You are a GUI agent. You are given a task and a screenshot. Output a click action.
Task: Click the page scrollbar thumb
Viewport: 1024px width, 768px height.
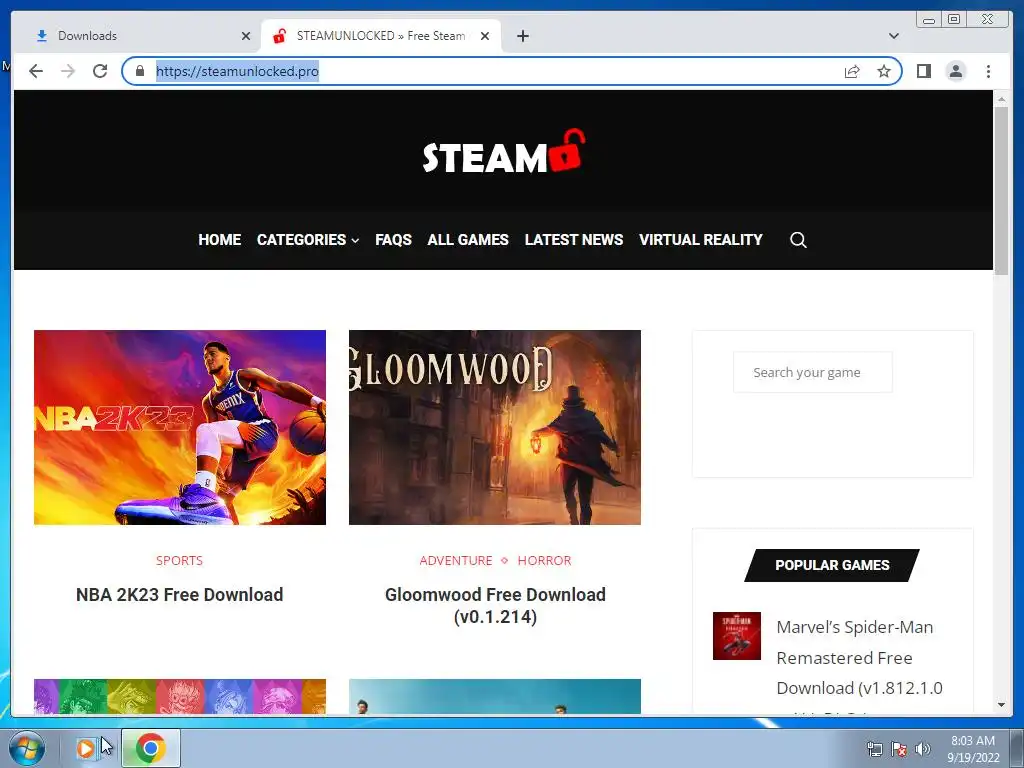pos(1001,191)
